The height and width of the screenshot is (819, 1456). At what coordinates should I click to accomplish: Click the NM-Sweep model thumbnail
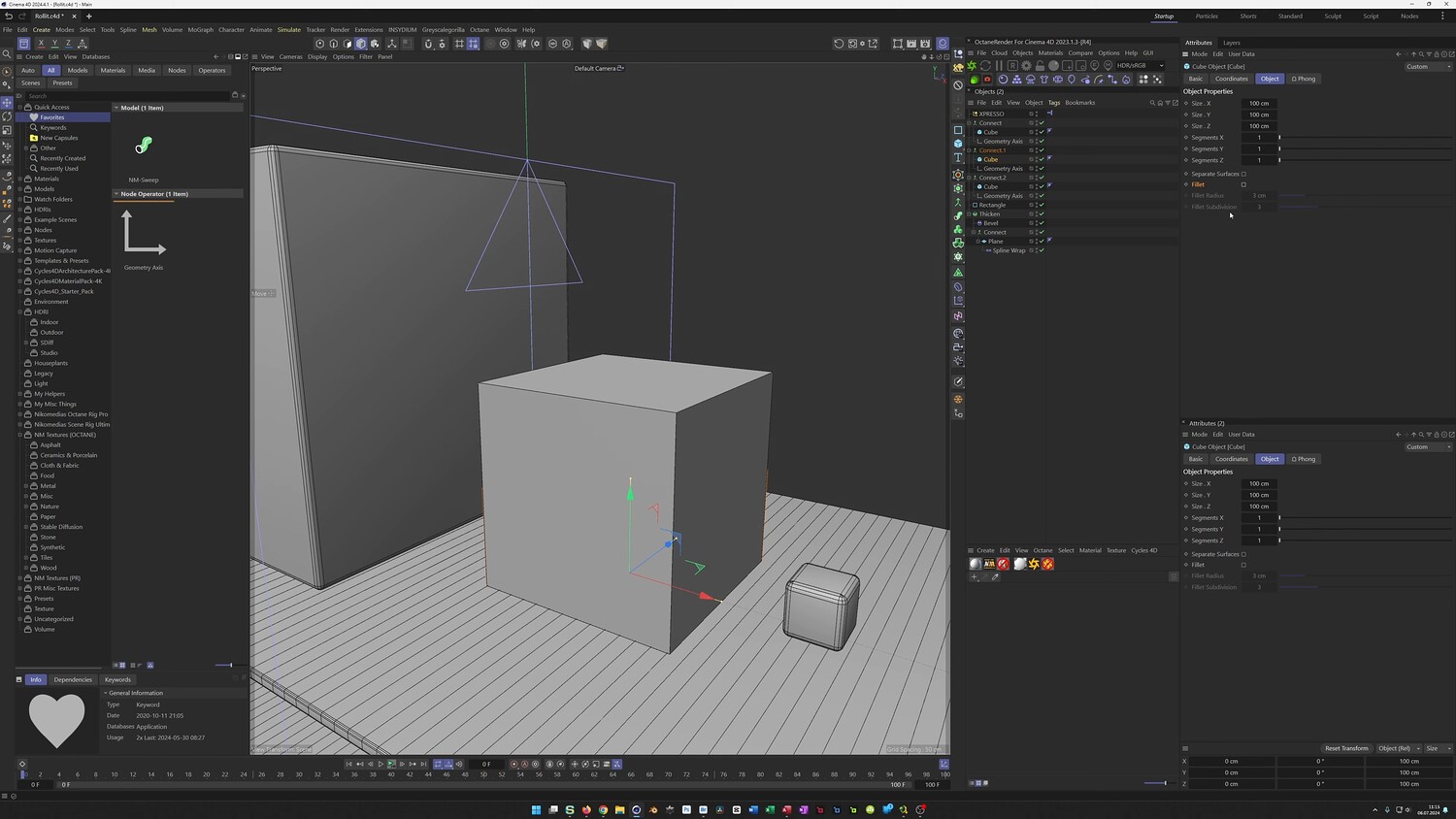tap(144, 146)
